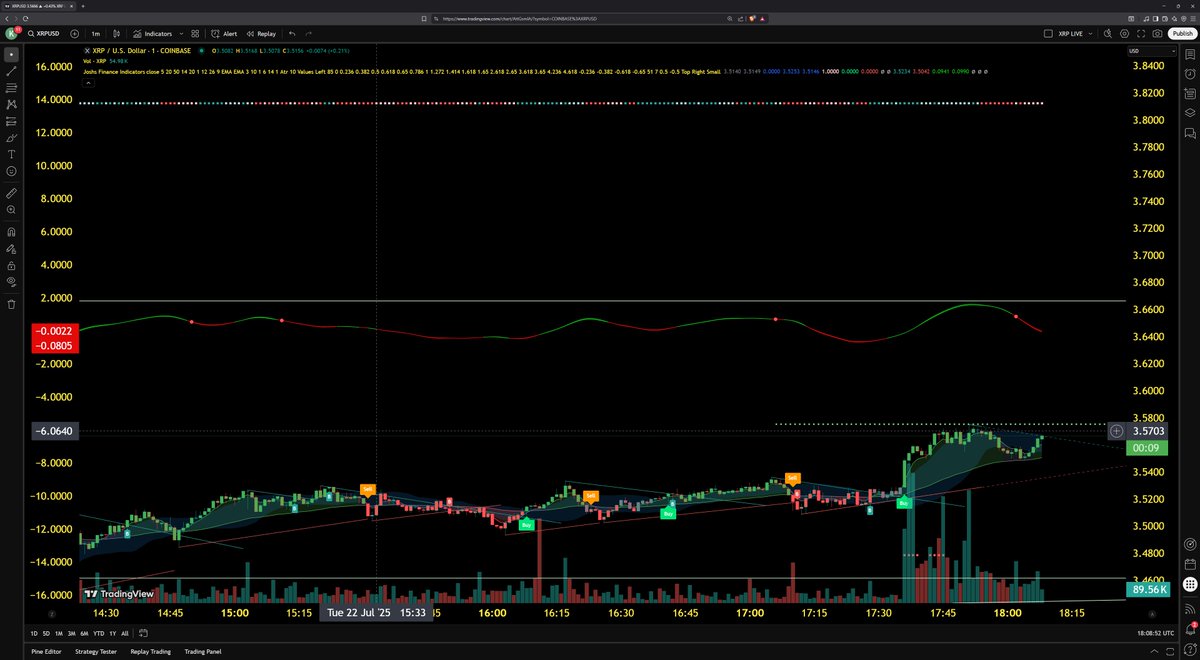The width and height of the screenshot is (1200, 660).
Task: Select the Trend Line drawing tool
Action: 12,71
